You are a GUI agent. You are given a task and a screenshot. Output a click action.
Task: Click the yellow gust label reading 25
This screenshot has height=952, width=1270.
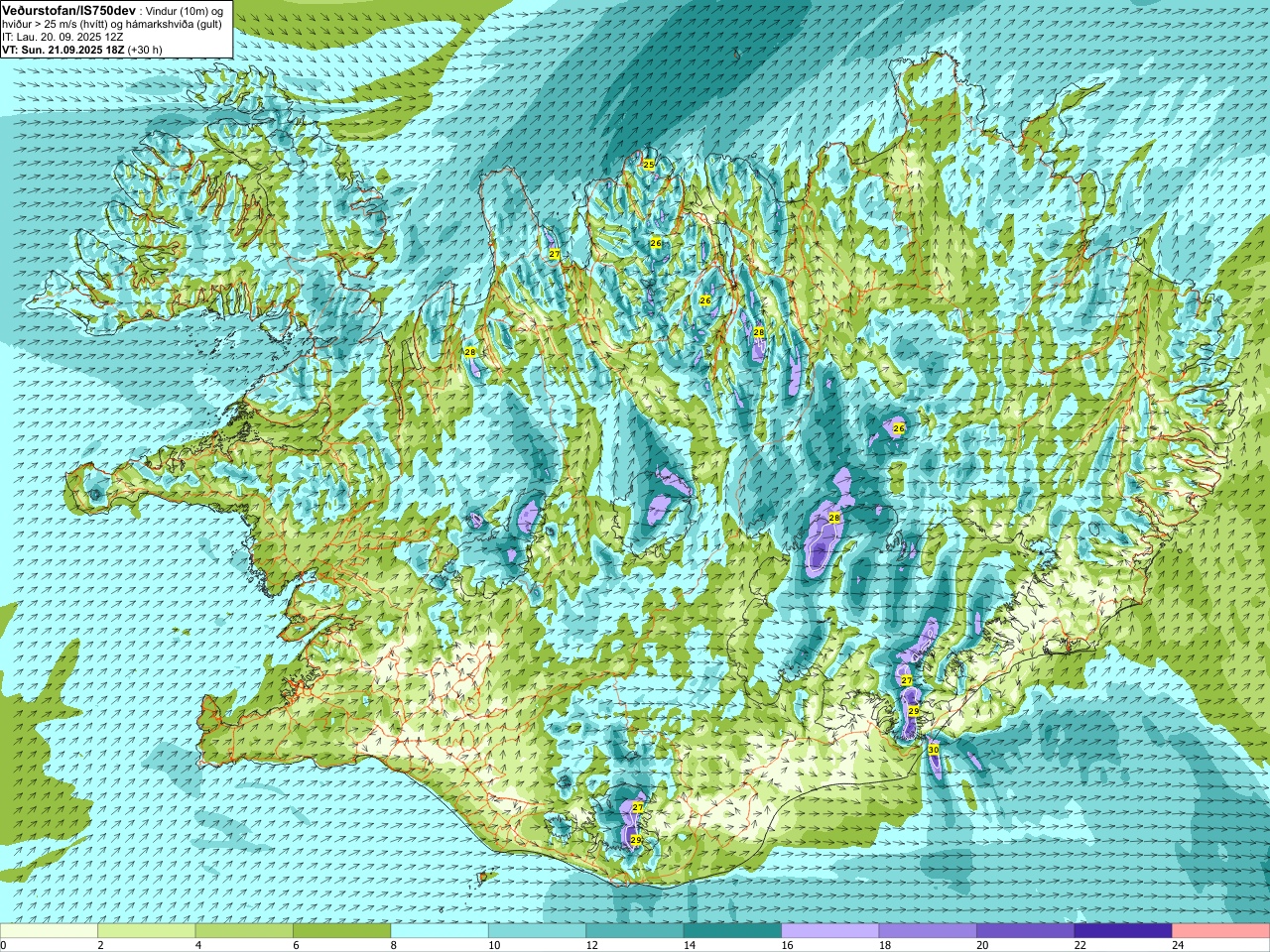[x=648, y=165]
